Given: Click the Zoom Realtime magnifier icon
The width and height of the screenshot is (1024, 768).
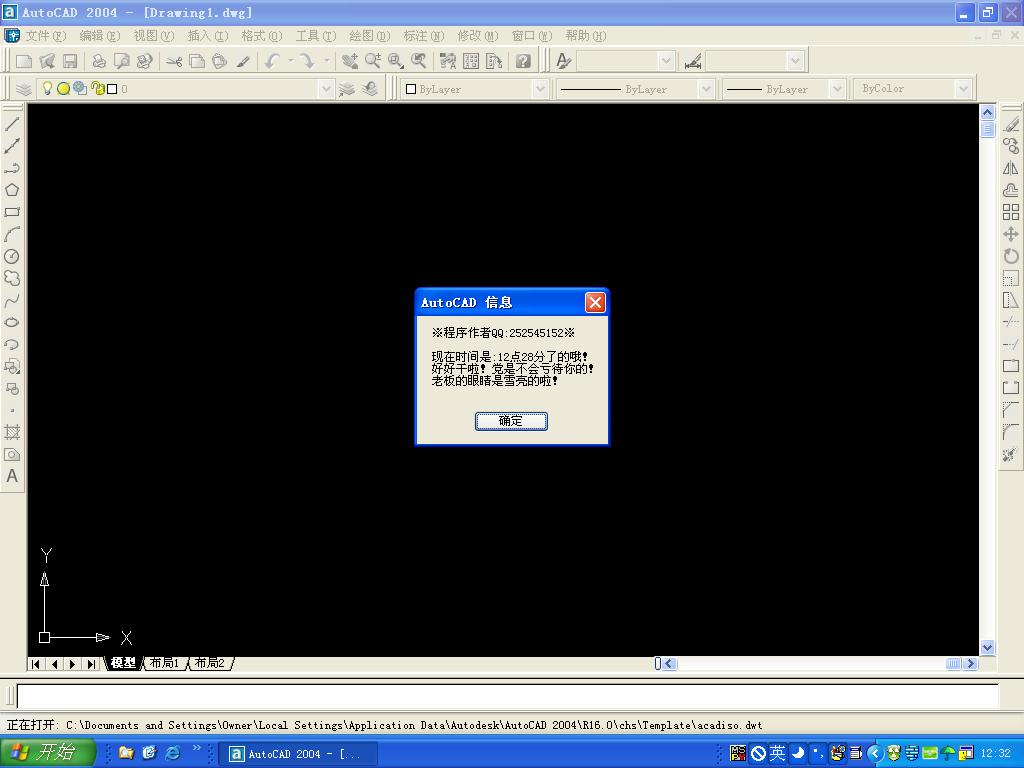Looking at the screenshot, I should coord(373,61).
